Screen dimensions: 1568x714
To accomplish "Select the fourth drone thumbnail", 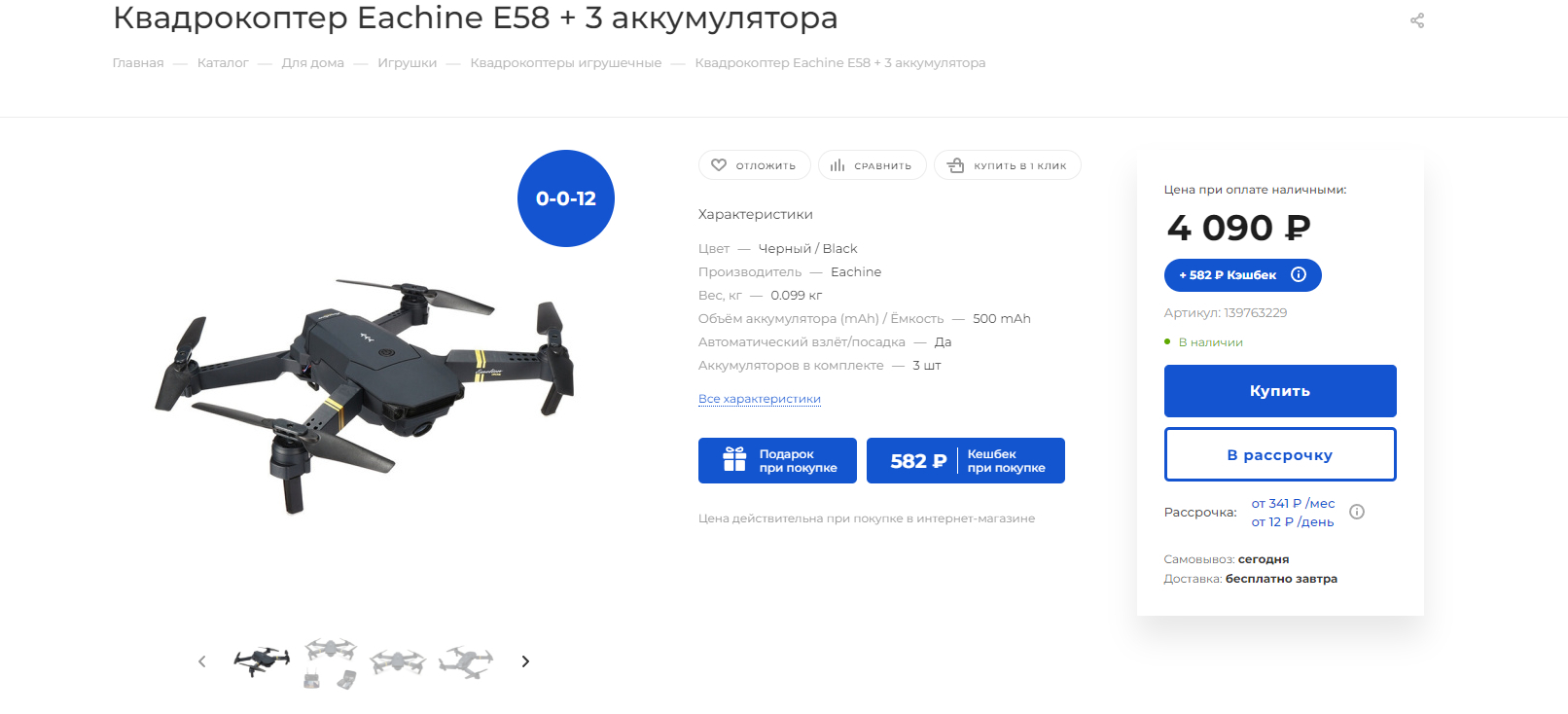I will pos(466,662).
